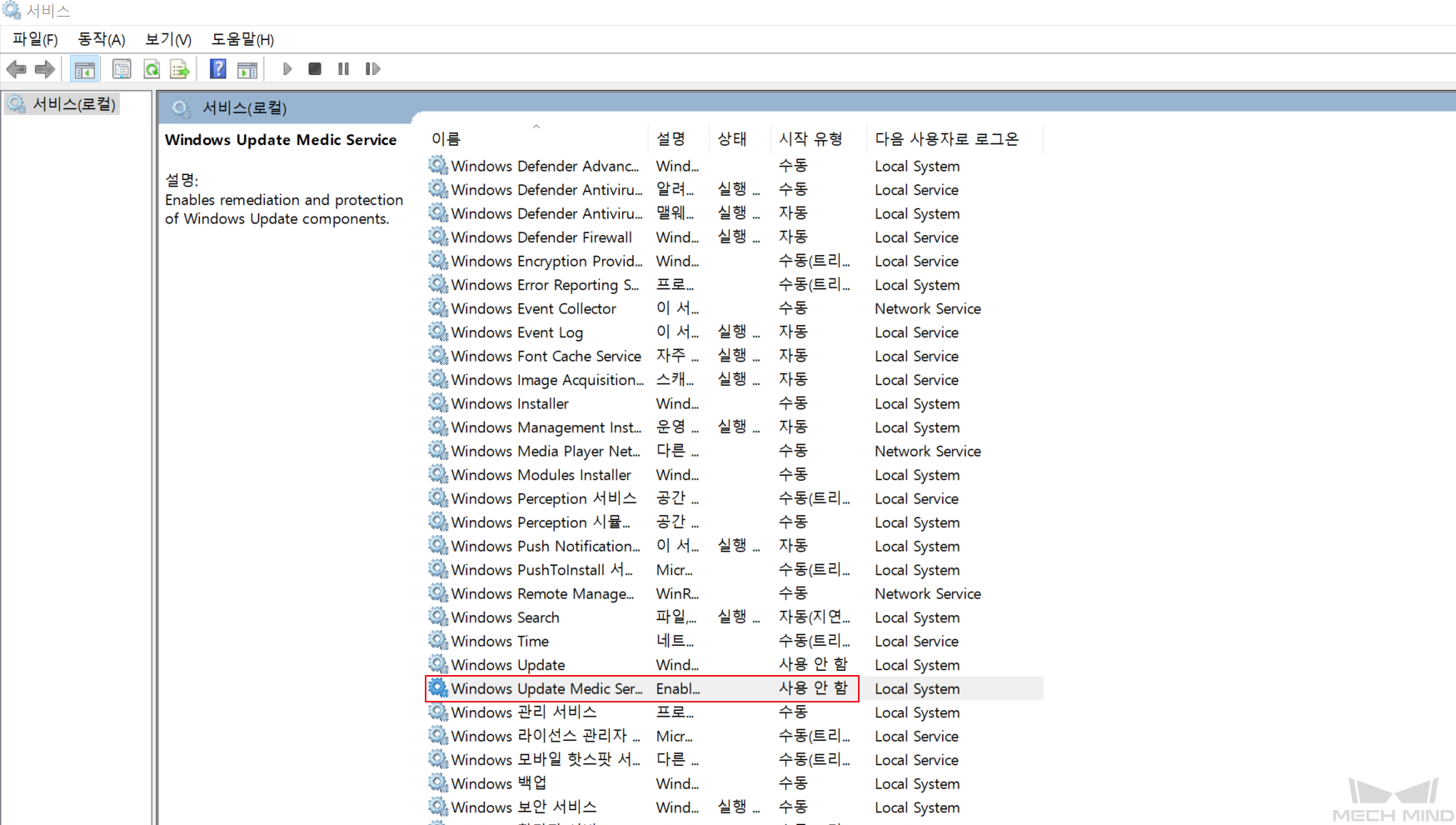1456x825 pixels.
Task: Select Windows Media Player Net... service
Action: [x=734, y=451]
